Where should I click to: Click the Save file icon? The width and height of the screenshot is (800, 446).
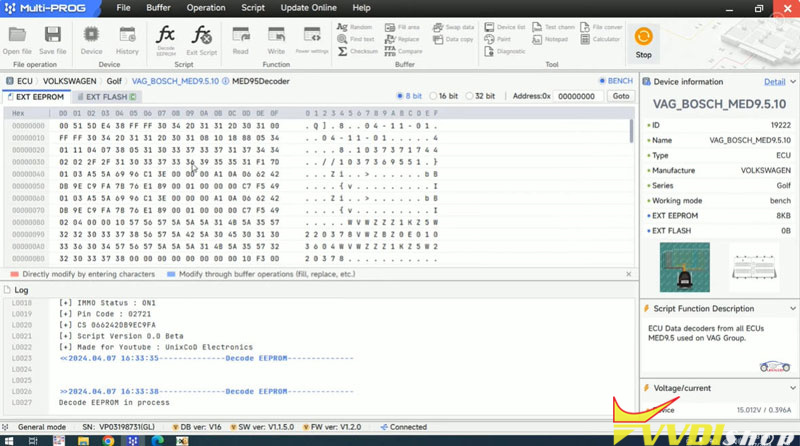(53, 38)
